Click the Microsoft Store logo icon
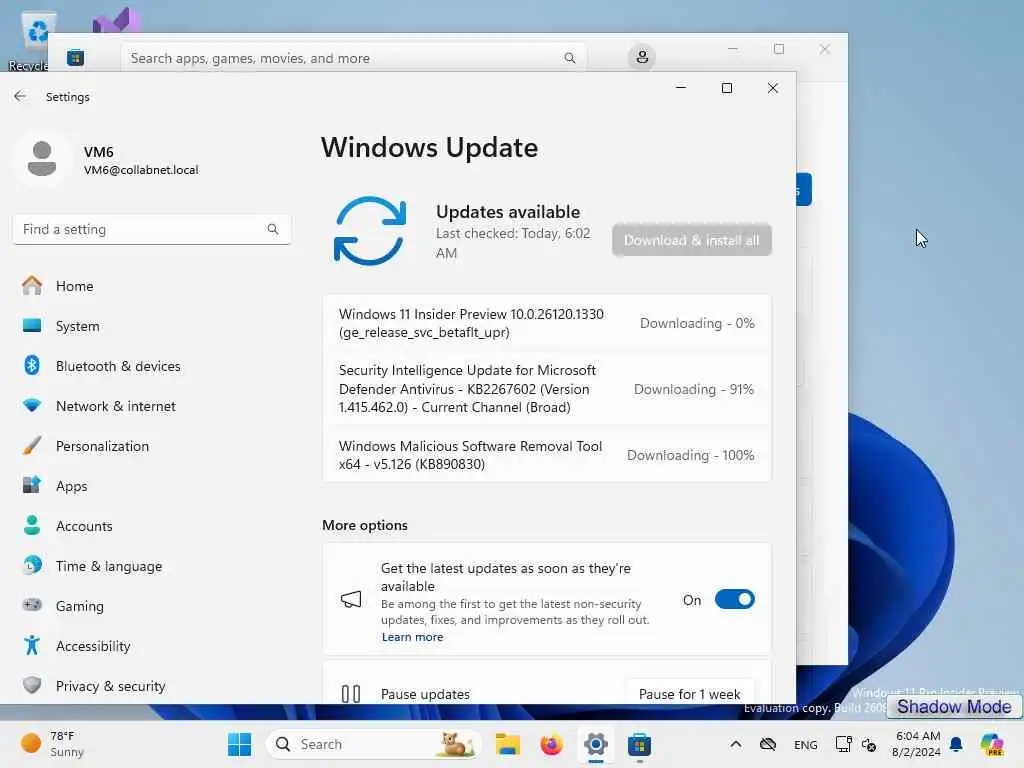 coord(76,57)
